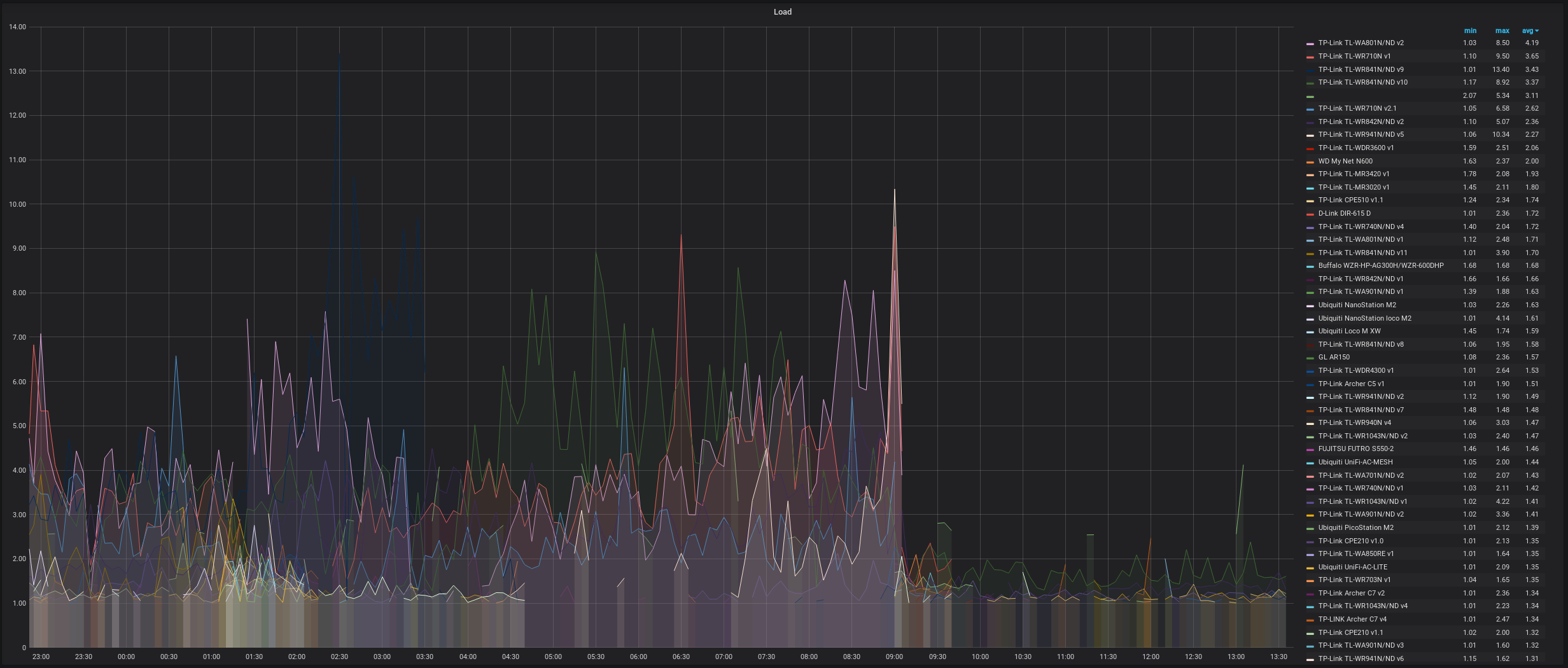Open color swatch for TP-Link TL-MR3420 v1

(x=1310, y=175)
